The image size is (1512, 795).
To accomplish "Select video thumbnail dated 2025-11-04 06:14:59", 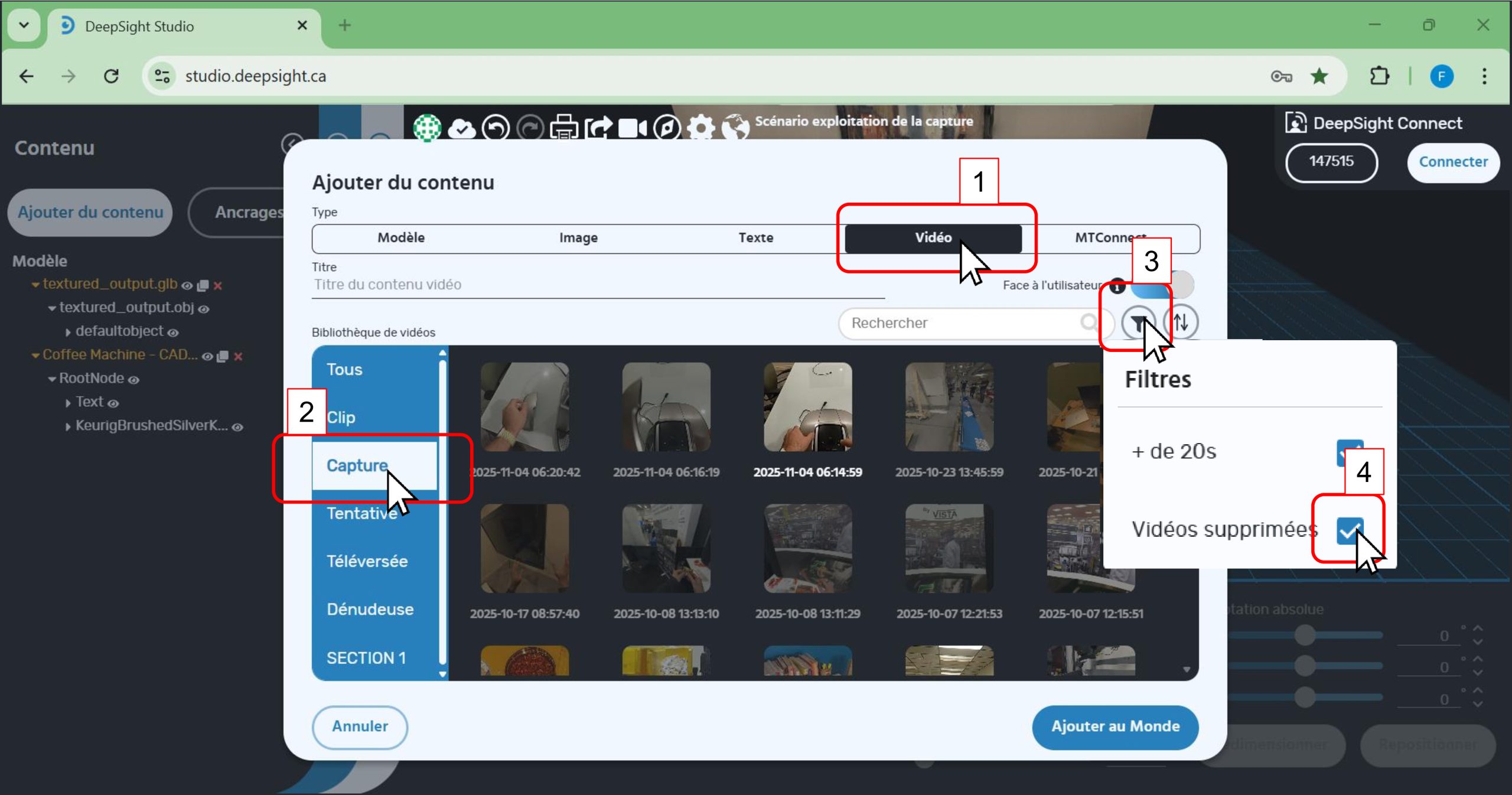I will (807, 408).
